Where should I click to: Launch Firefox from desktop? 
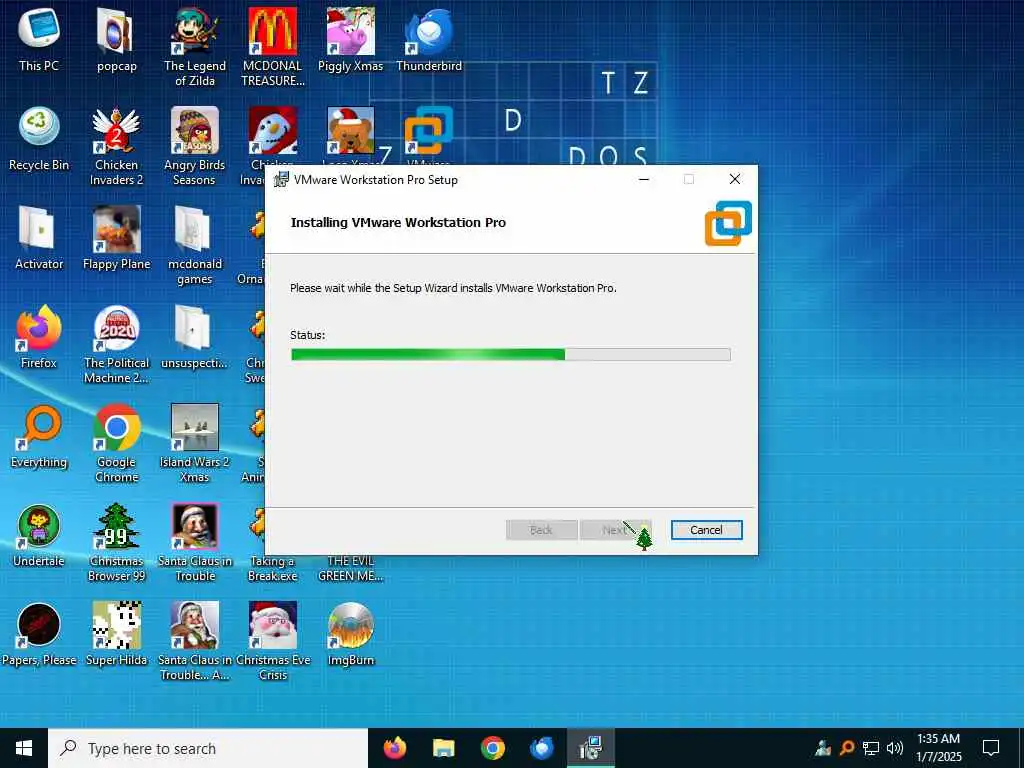point(39,337)
